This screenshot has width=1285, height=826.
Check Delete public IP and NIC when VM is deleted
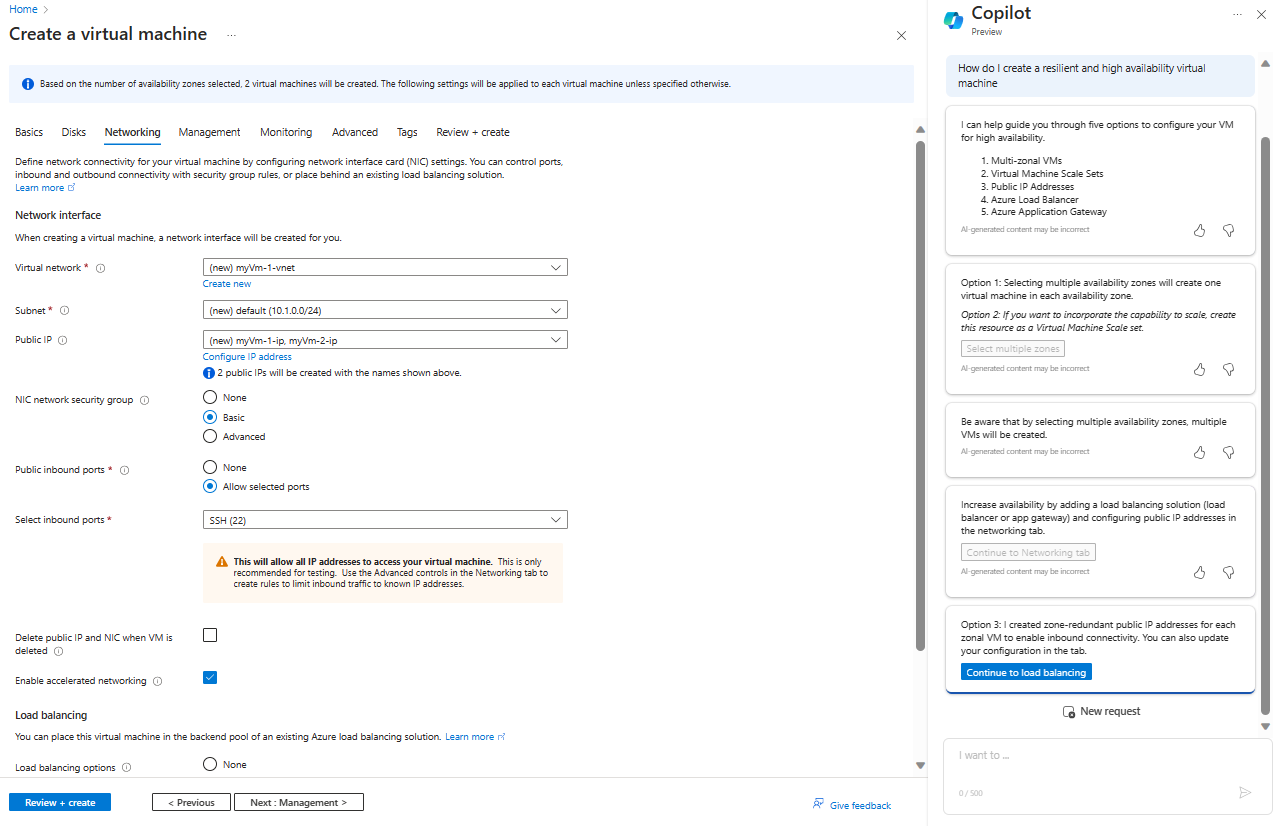[x=210, y=635]
